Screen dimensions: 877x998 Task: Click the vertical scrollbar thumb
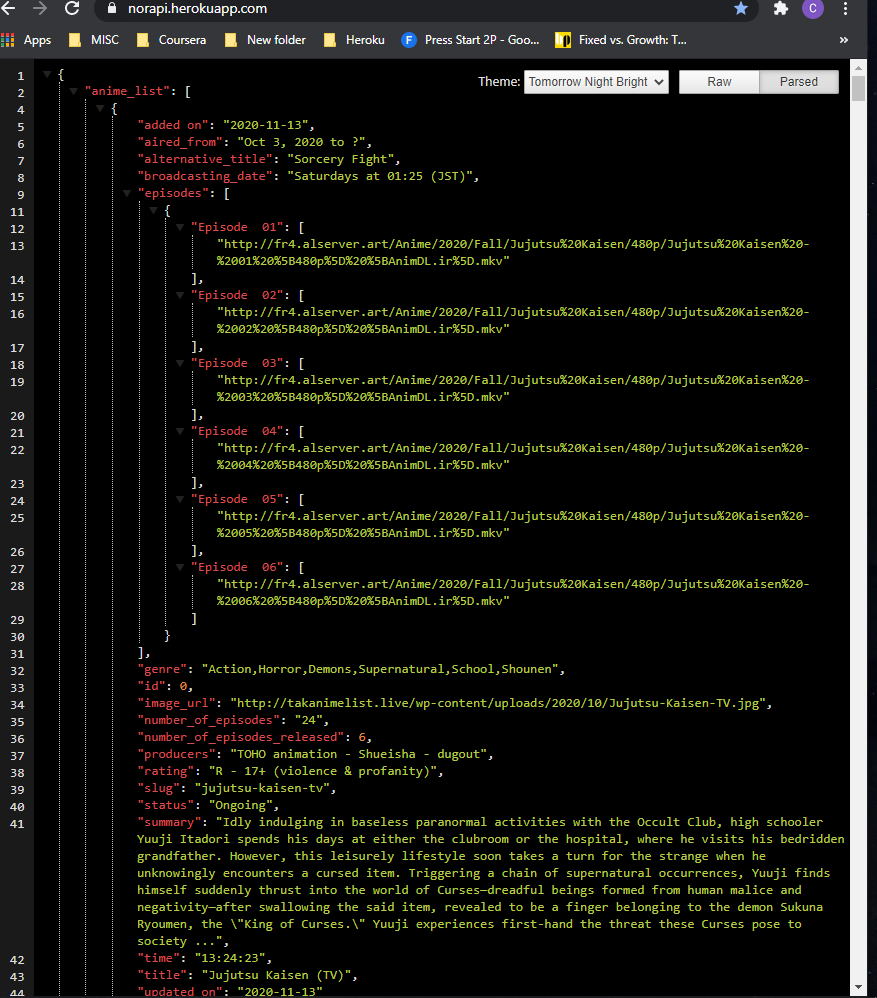(859, 88)
